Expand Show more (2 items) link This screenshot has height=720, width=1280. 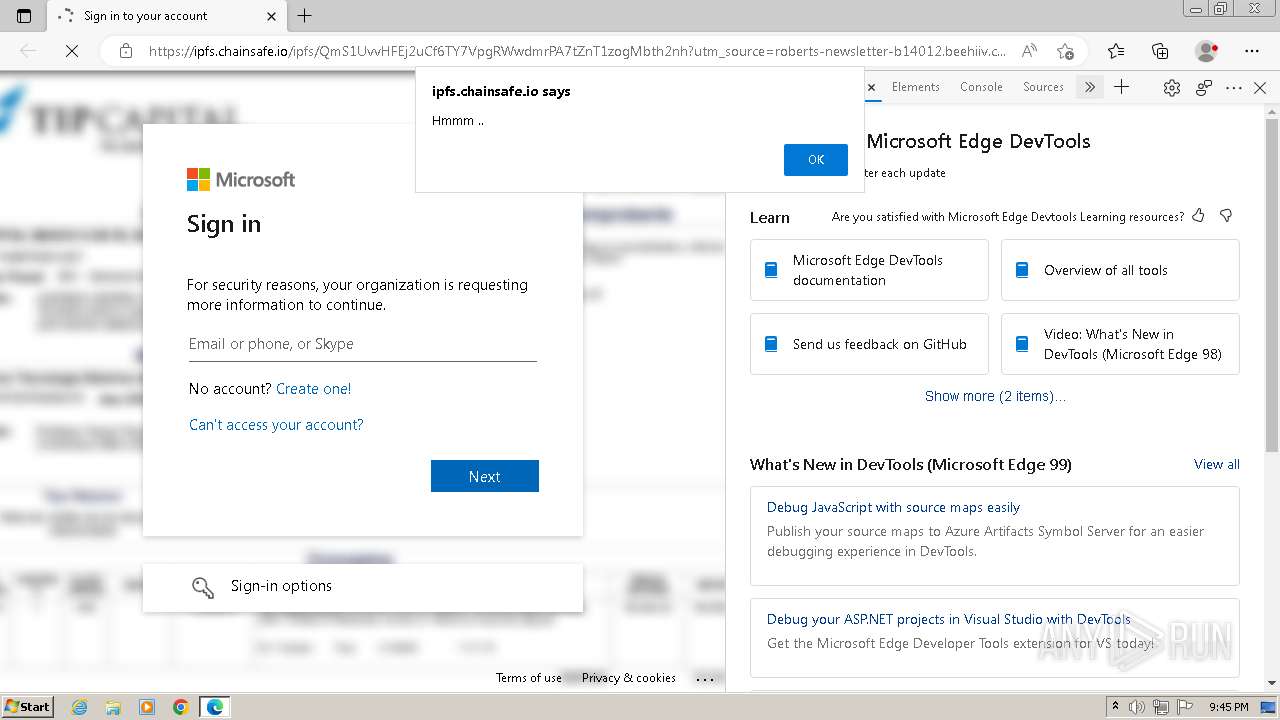click(x=995, y=396)
